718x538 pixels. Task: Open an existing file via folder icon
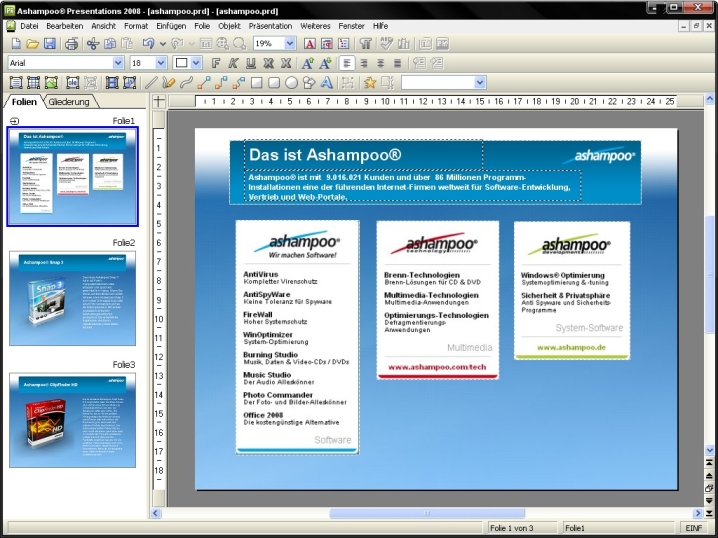[x=32, y=44]
